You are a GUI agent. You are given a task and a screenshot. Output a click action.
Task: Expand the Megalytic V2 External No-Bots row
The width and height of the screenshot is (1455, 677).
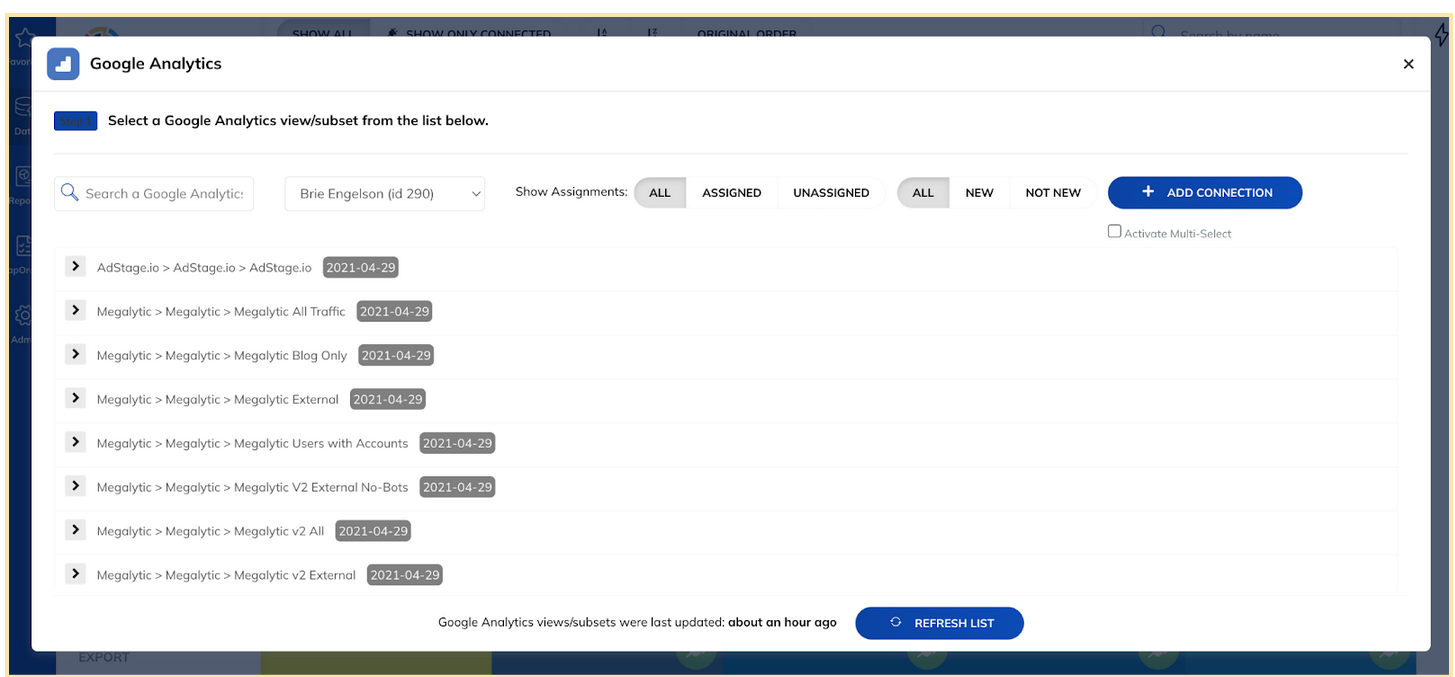click(x=75, y=486)
